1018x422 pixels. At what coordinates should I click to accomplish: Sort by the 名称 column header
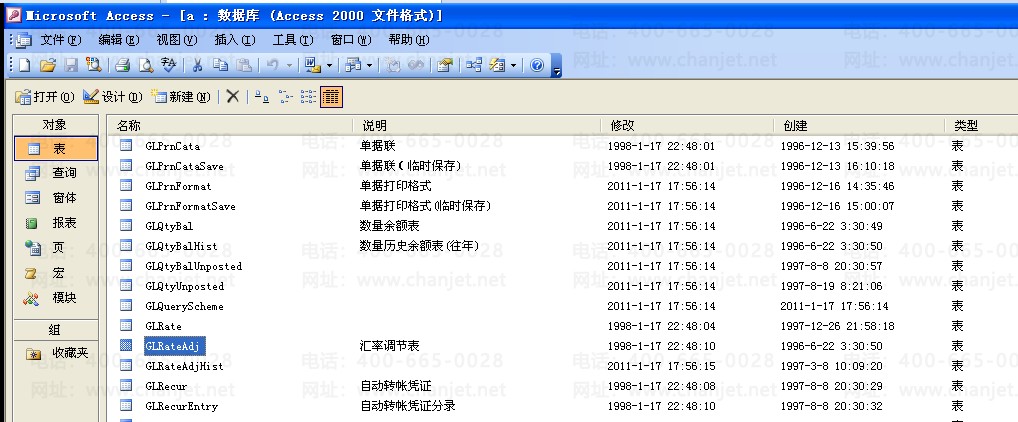230,125
